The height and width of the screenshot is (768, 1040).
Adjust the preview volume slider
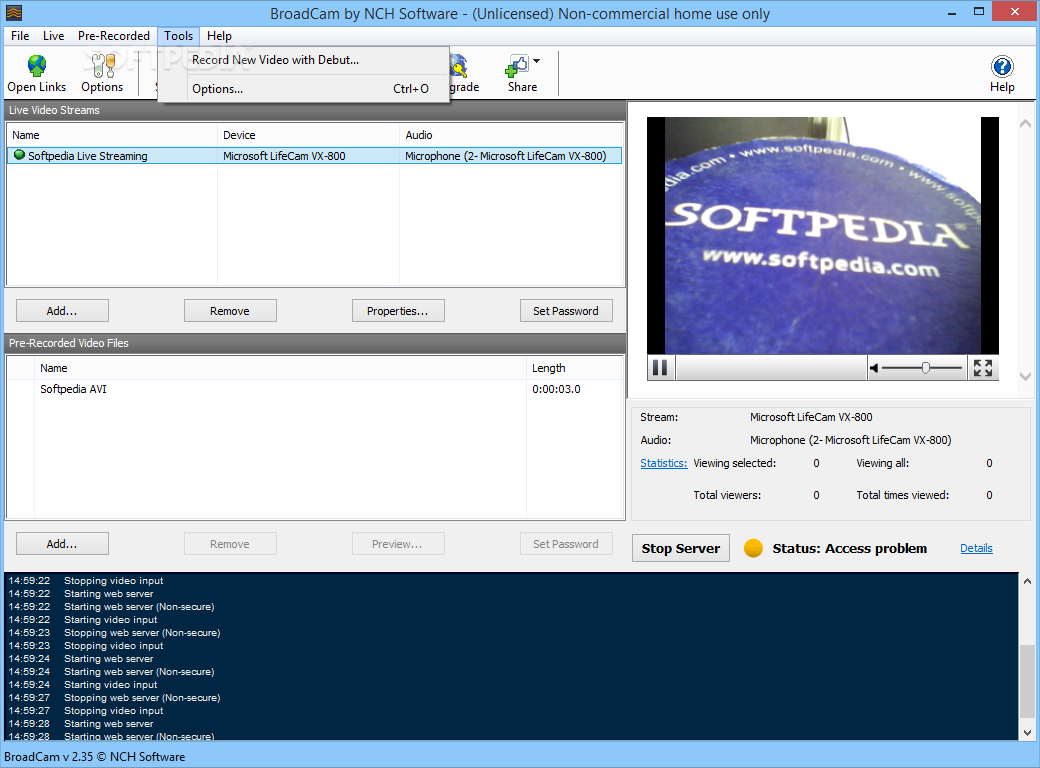tap(925, 367)
